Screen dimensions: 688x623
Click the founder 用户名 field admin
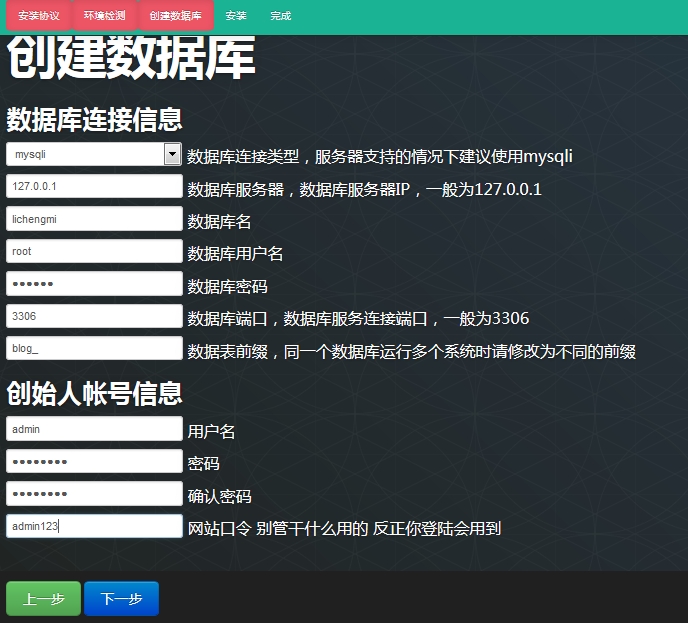coord(94,429)
